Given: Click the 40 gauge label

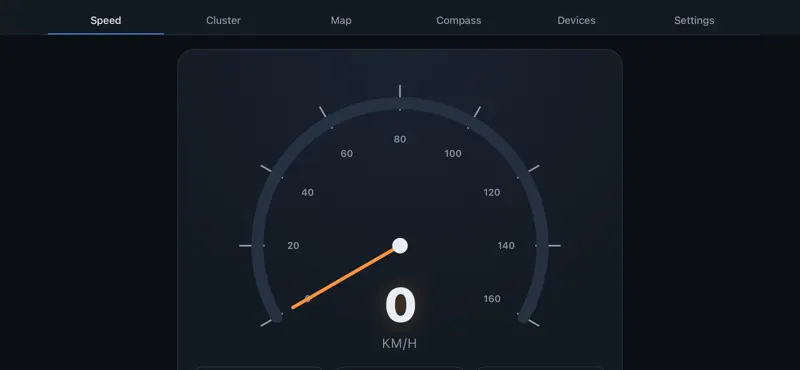Looking at the screenshot, I should (308, 192).
